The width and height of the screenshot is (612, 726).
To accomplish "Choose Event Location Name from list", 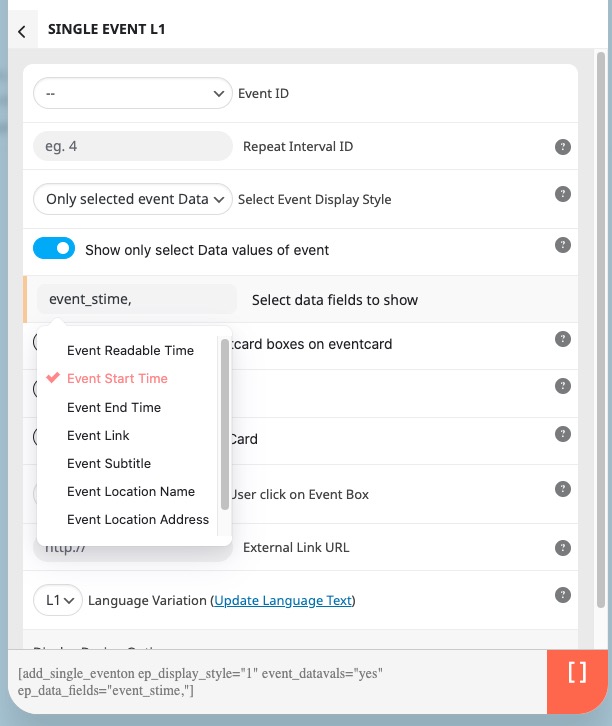I will [x=131, y=491].
